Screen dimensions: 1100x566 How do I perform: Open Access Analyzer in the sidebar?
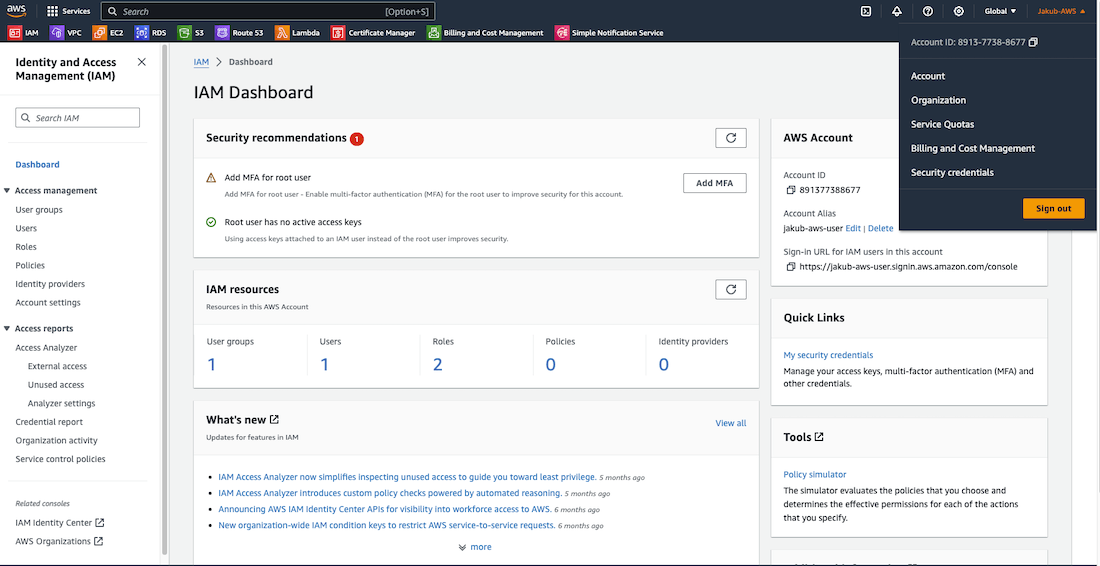46,347
